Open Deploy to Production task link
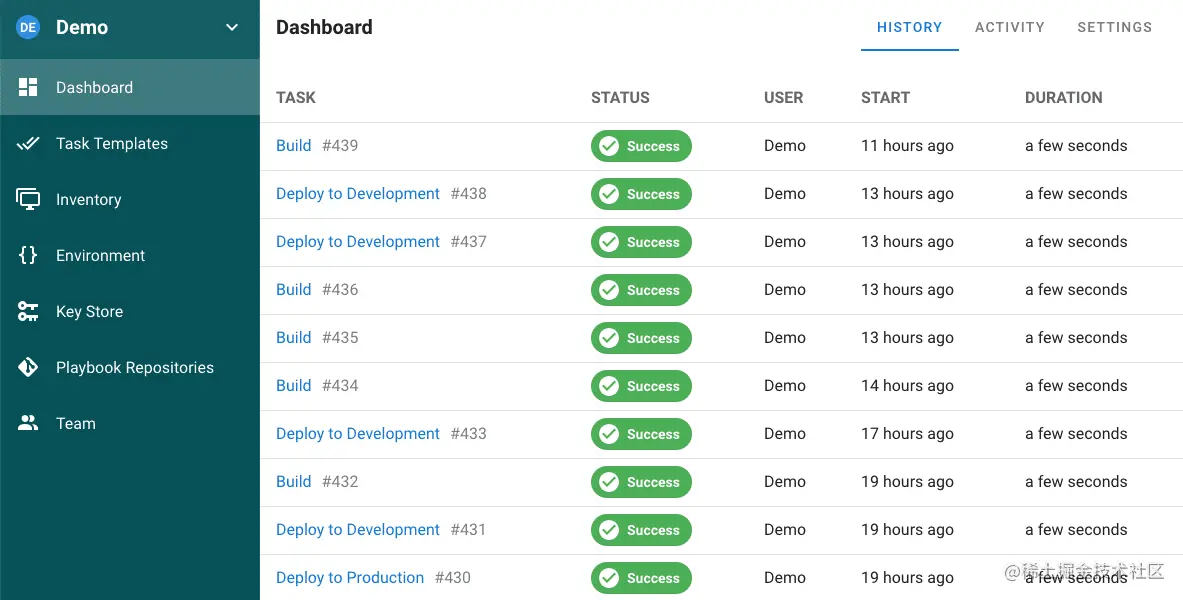 point(350,577)
